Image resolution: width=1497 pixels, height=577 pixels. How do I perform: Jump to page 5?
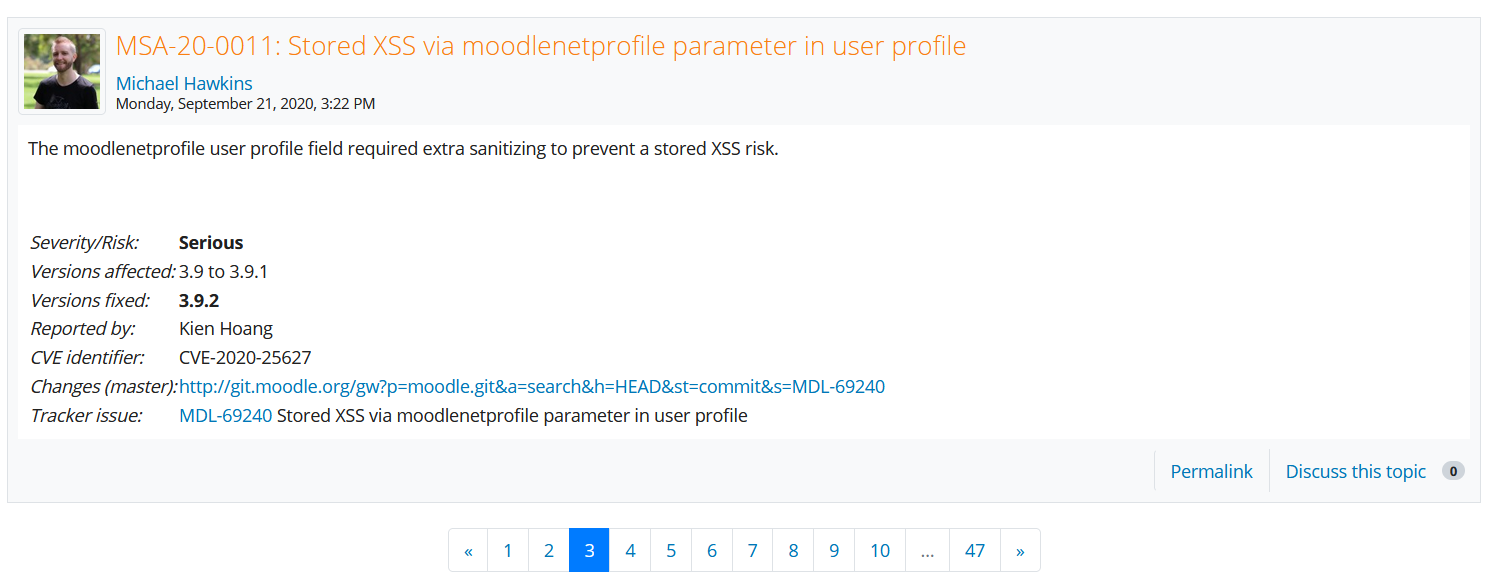(x=671, y=550)
